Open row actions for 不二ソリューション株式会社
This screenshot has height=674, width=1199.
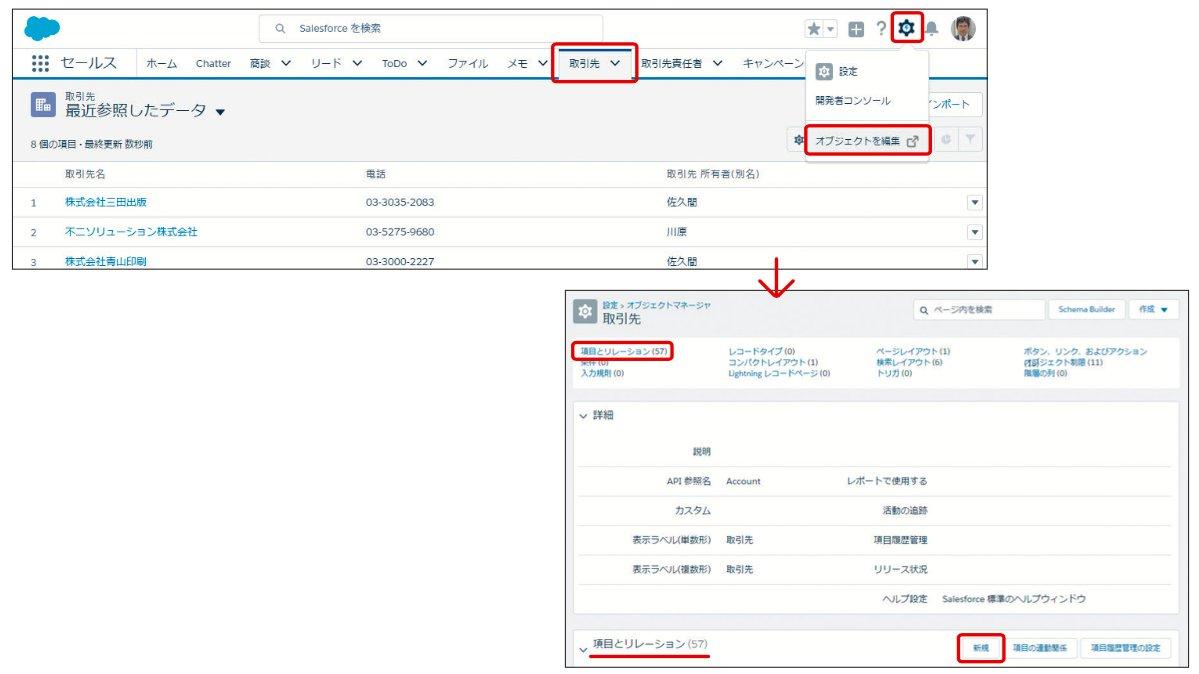[974, 232]
